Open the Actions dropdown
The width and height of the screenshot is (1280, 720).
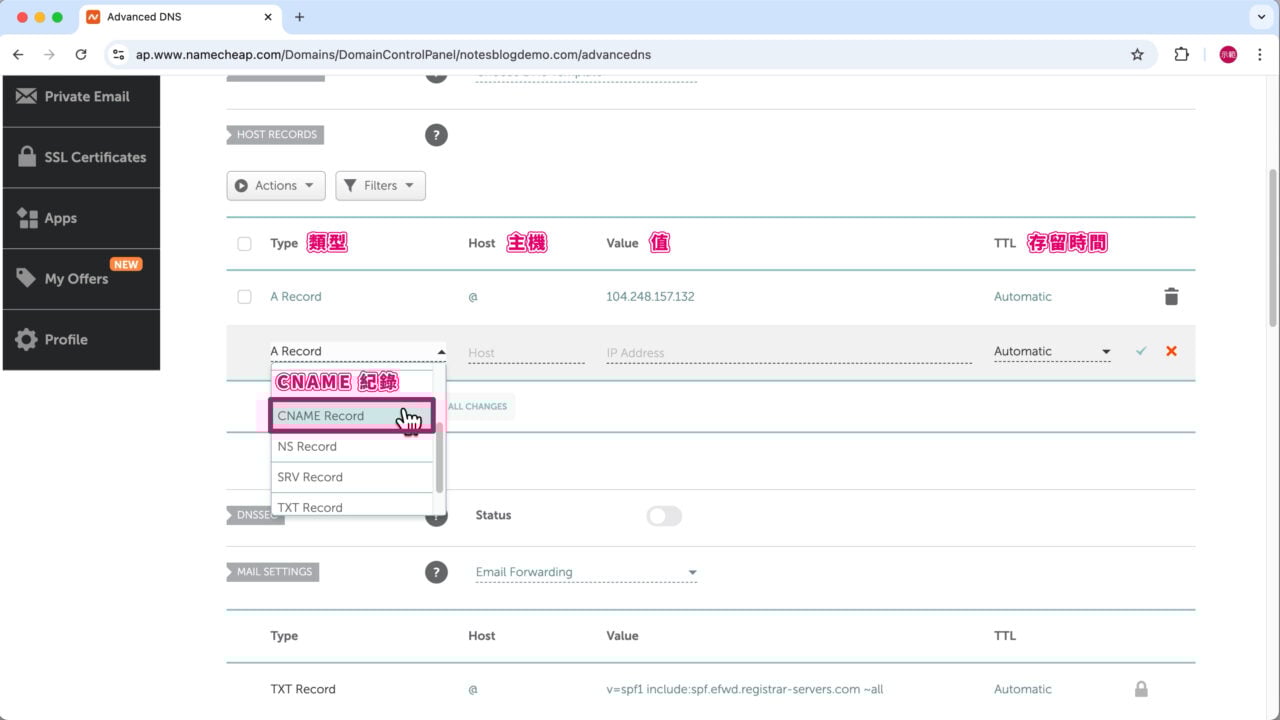tap(275, 186)
